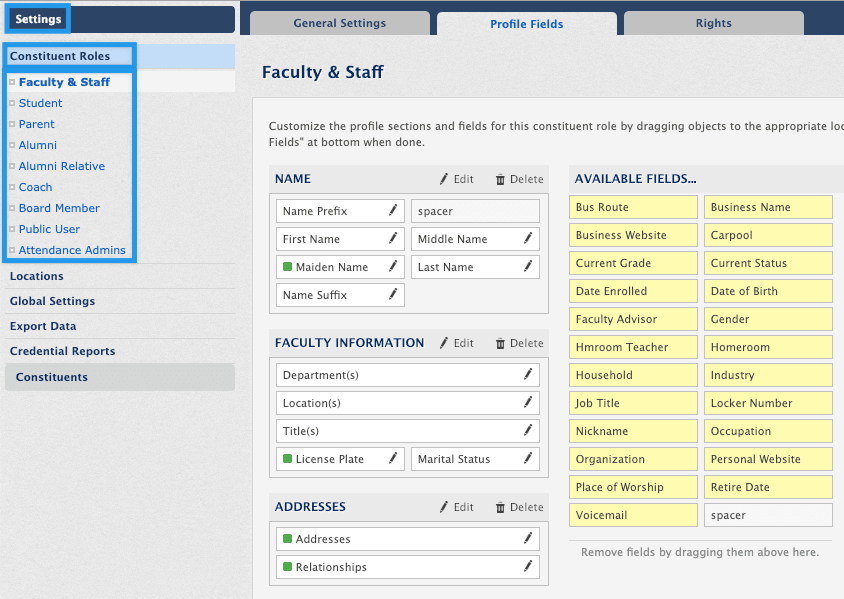
Task: Select Board Member role
Action: click(x=59, y=208)
